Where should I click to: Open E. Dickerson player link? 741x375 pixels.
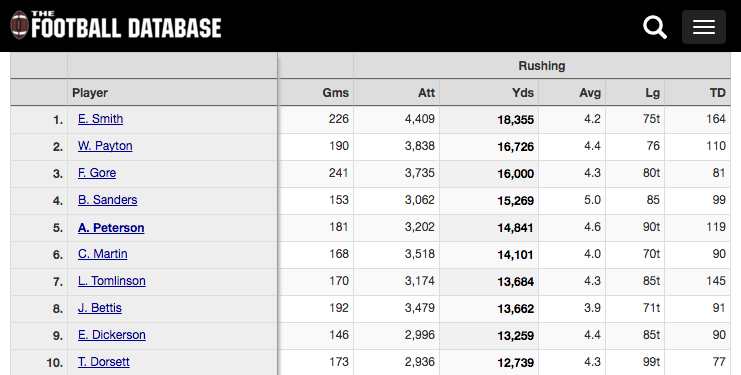click(112, 334)
